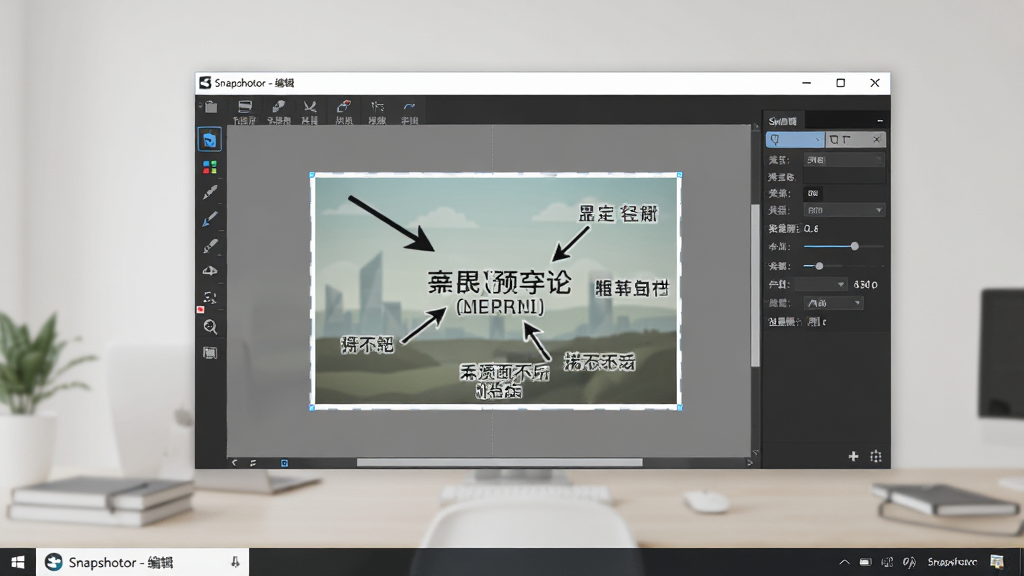Select the blue arrow drawing tool
This screenshot has width=1024, height=576.
pyautogui.click(x=210, y=219)
